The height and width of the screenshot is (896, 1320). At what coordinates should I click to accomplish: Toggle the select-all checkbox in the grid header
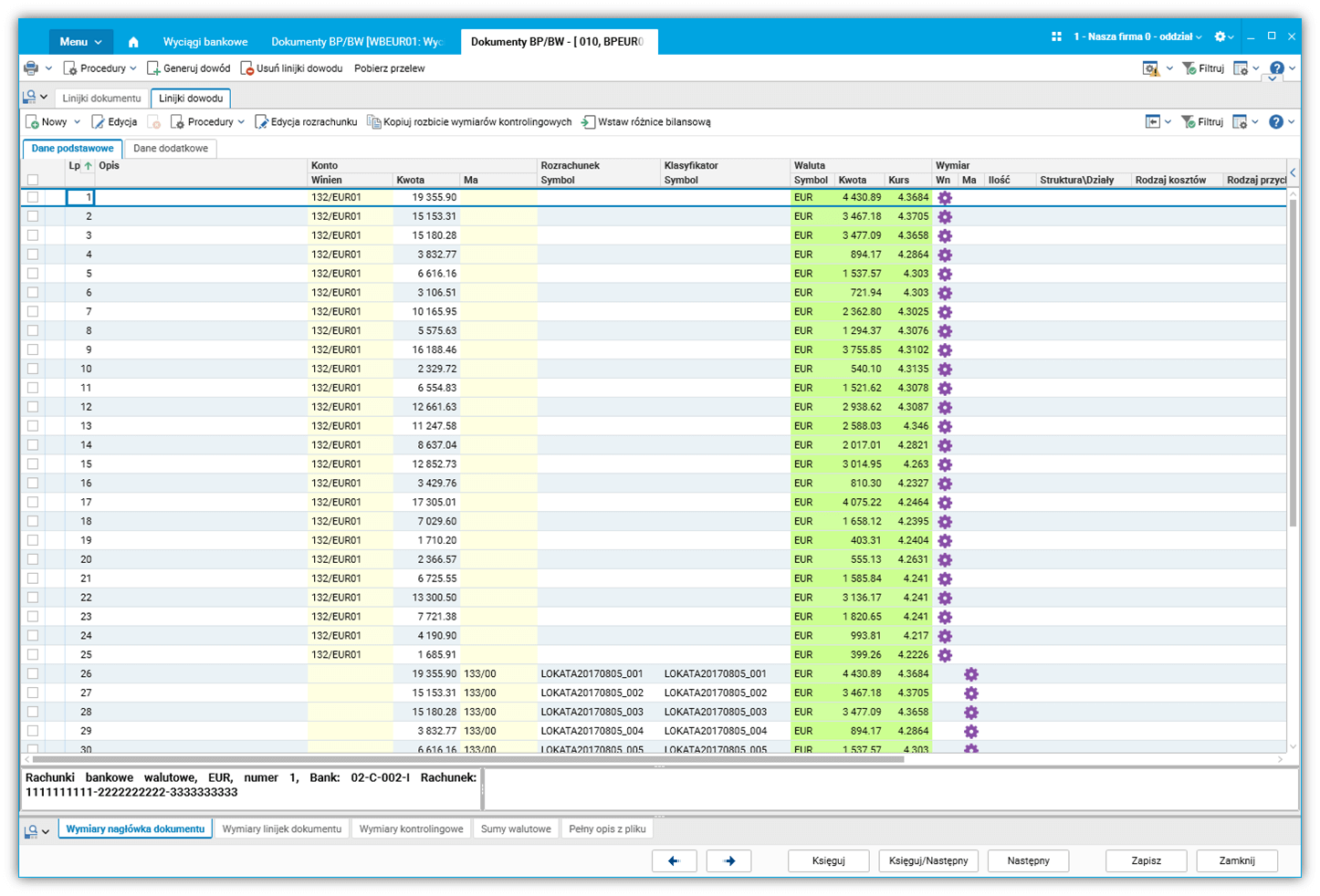tap(33, 180)
